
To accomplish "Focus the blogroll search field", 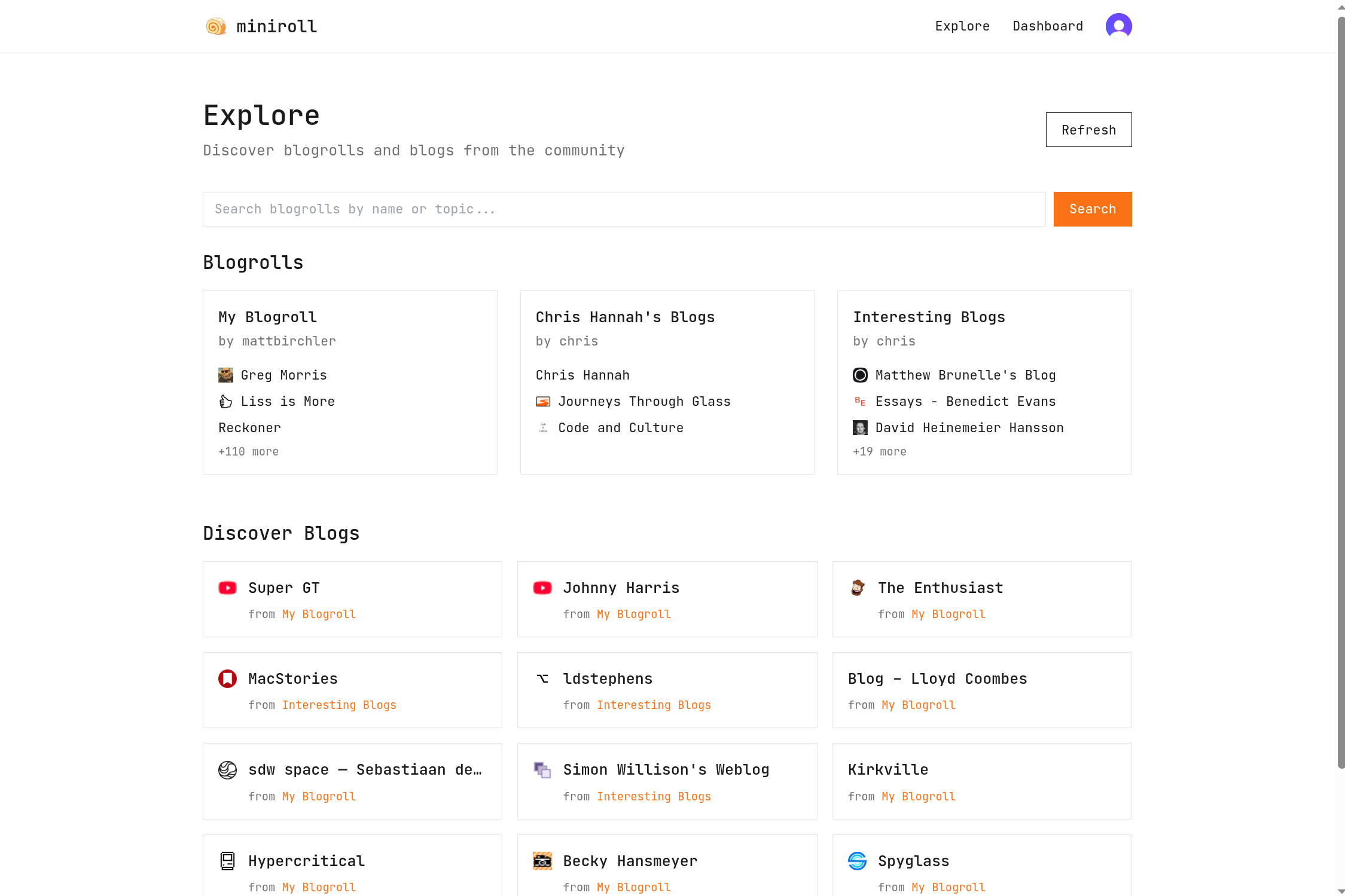I will click(x=624, y=209).
